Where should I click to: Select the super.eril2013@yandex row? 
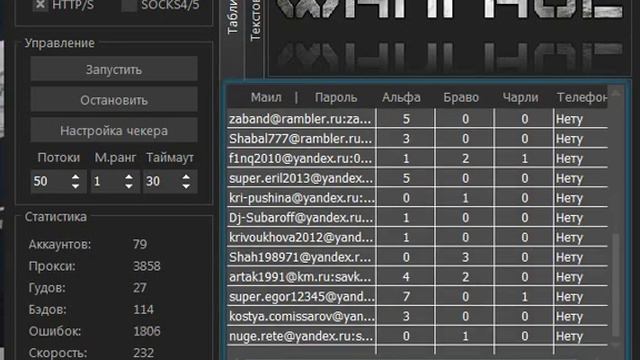click(x=417, y=178)
